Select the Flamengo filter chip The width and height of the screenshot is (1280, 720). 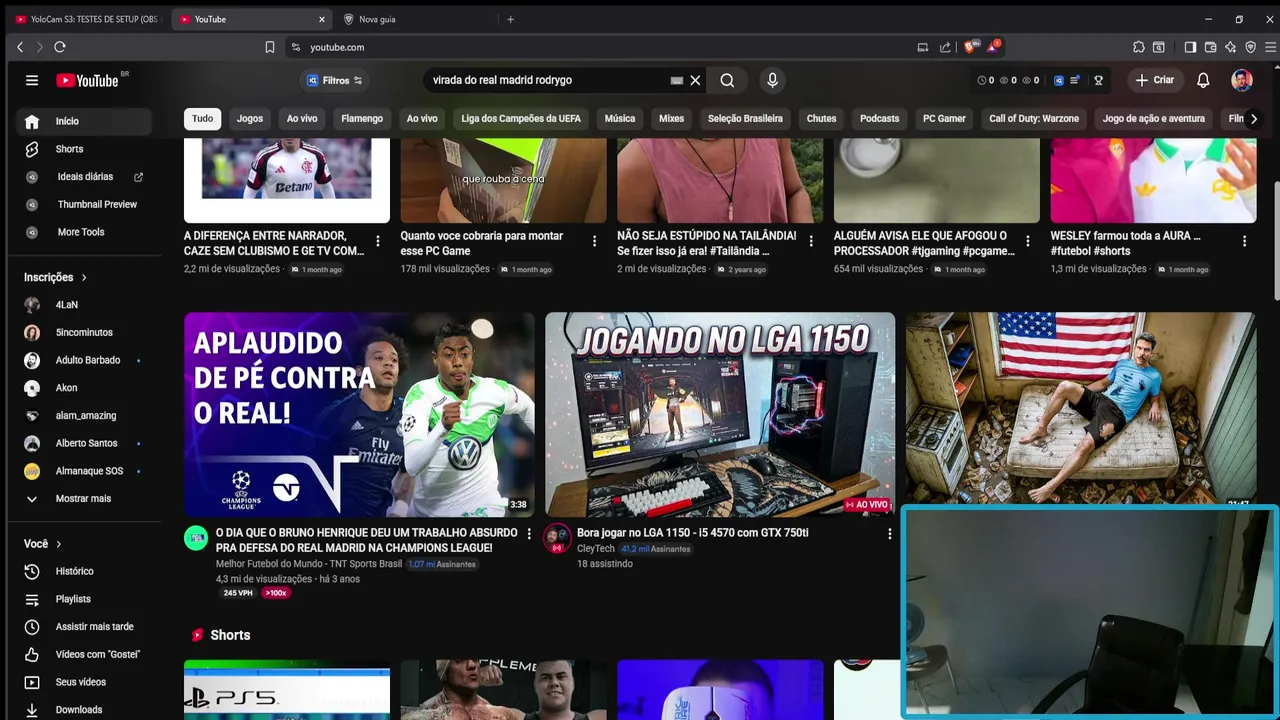(362, 118)
